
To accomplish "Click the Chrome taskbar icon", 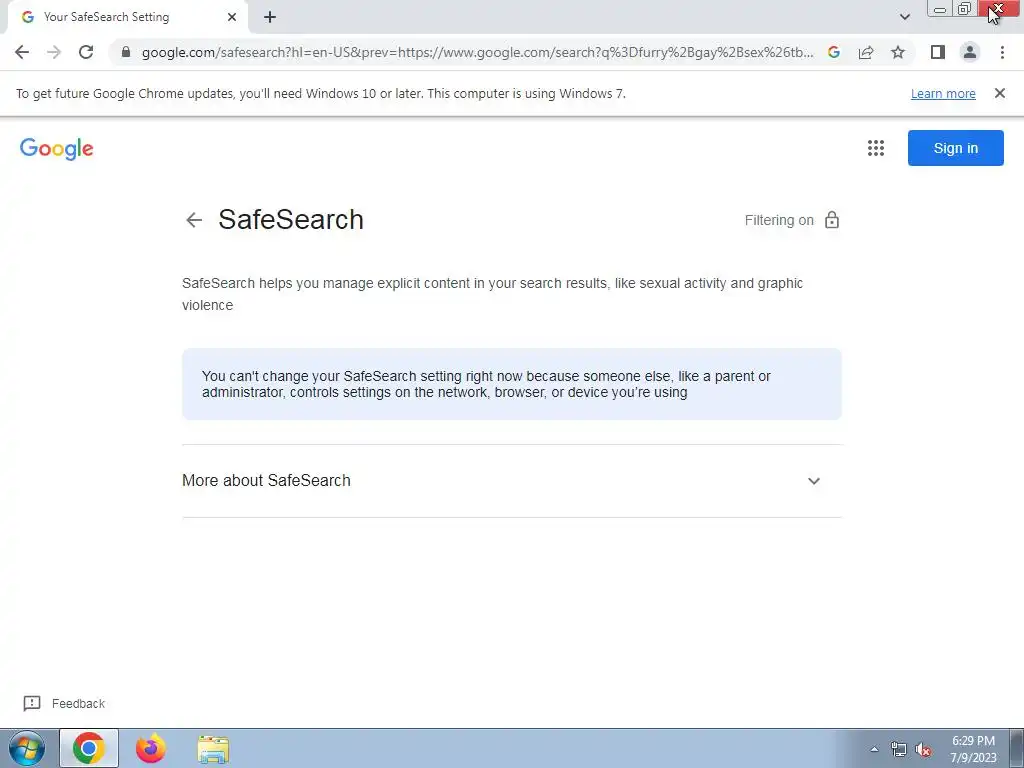I will pyautogui.click(x=89, y=748).
